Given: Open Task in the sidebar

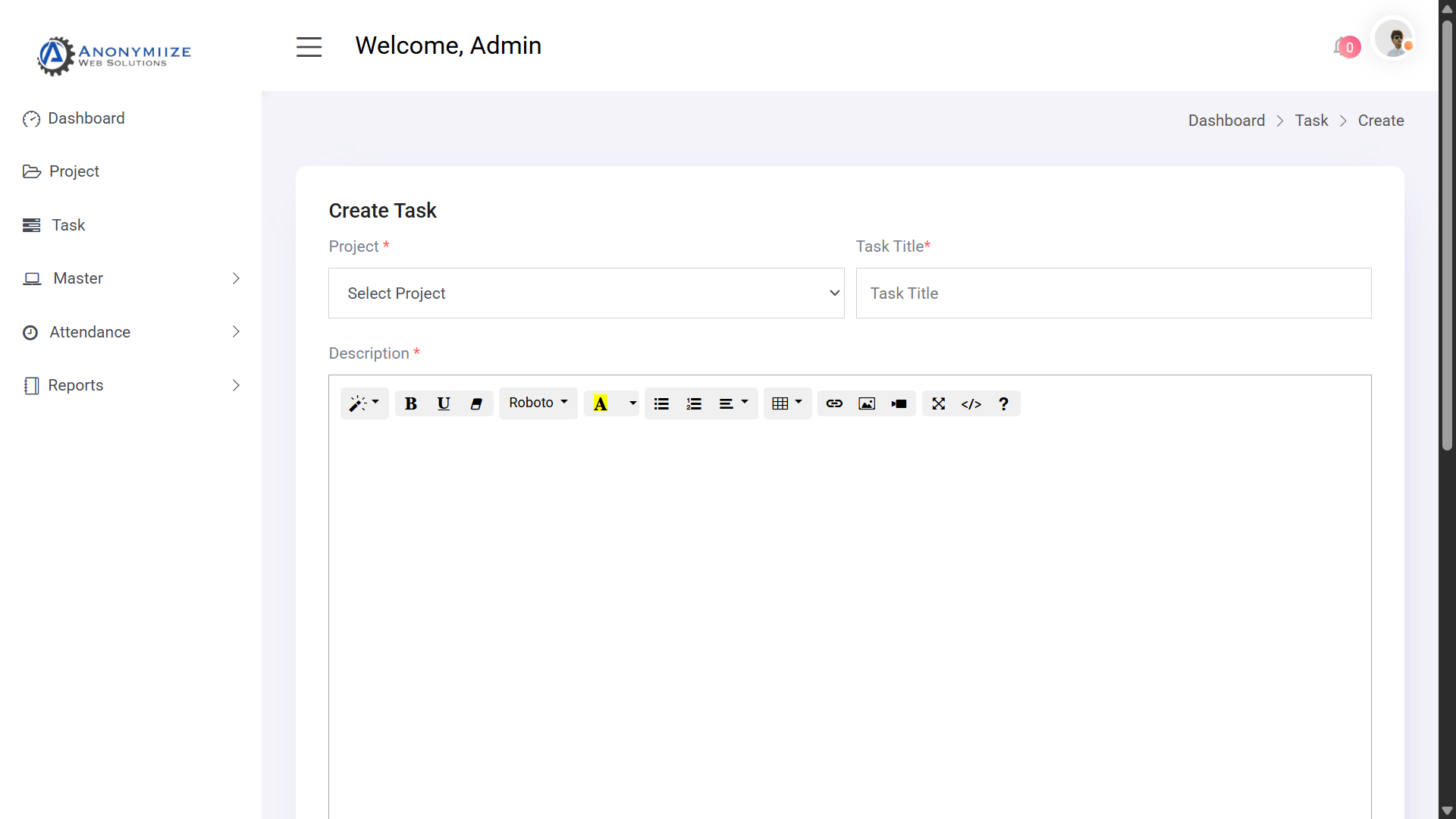Looking at the screenshot, I should 68,225.
